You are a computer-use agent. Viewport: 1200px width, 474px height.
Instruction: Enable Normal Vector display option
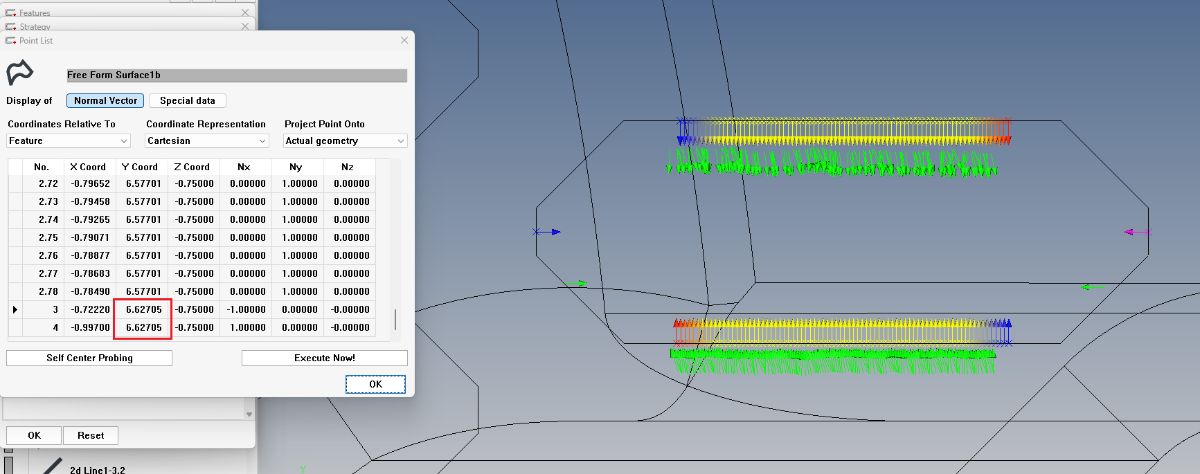point(105,100)
